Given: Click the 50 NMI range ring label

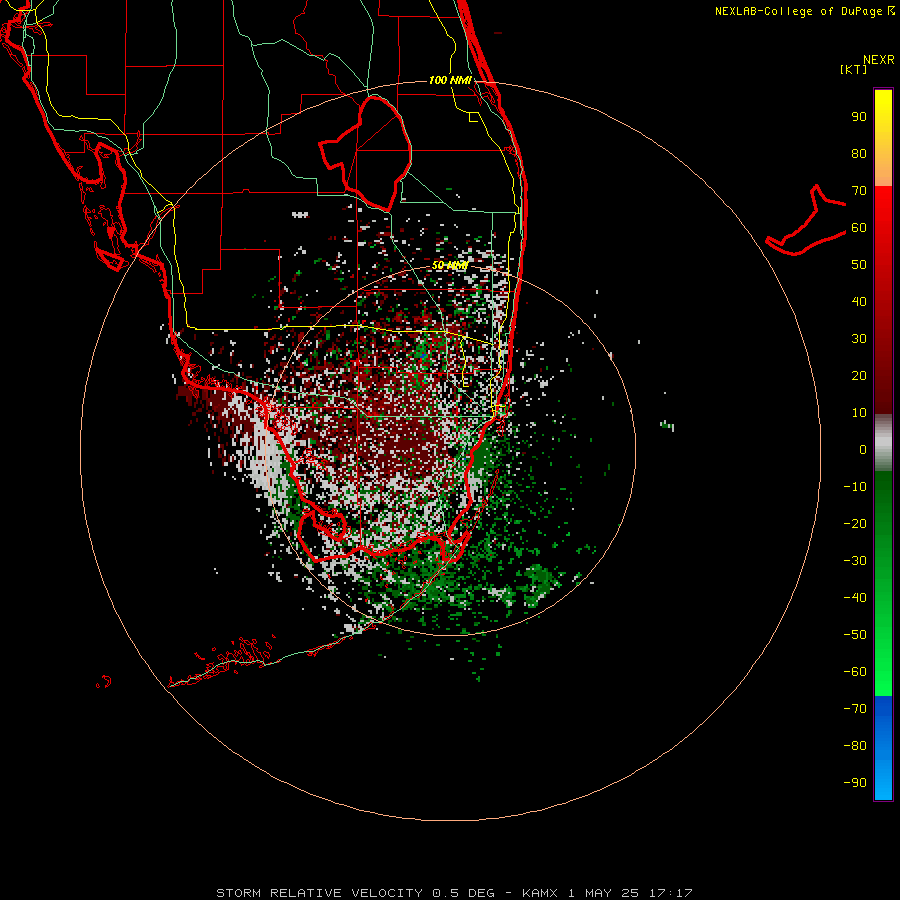Looking at the screenshot, I should (x=450, y=265).
